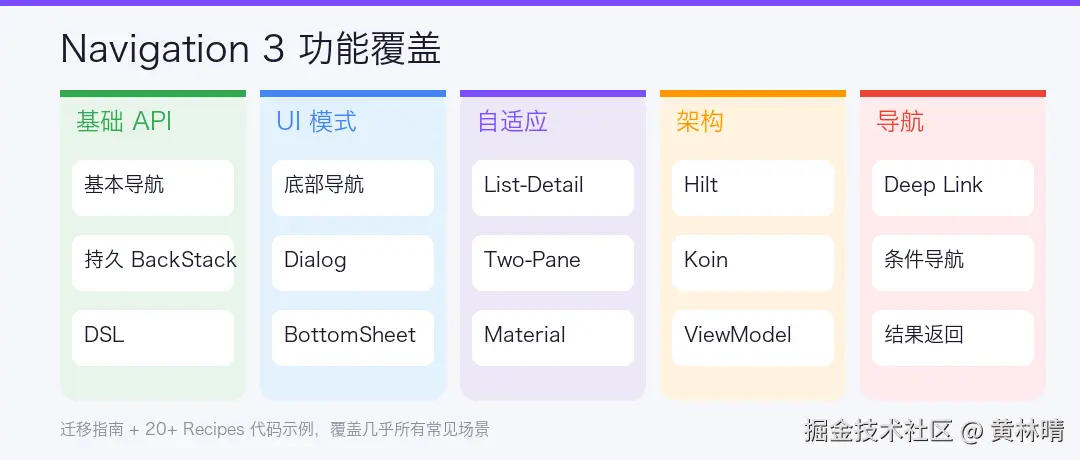Select the 持久 BackStack card
1080x460 pixels.
[x=152, y=262]
